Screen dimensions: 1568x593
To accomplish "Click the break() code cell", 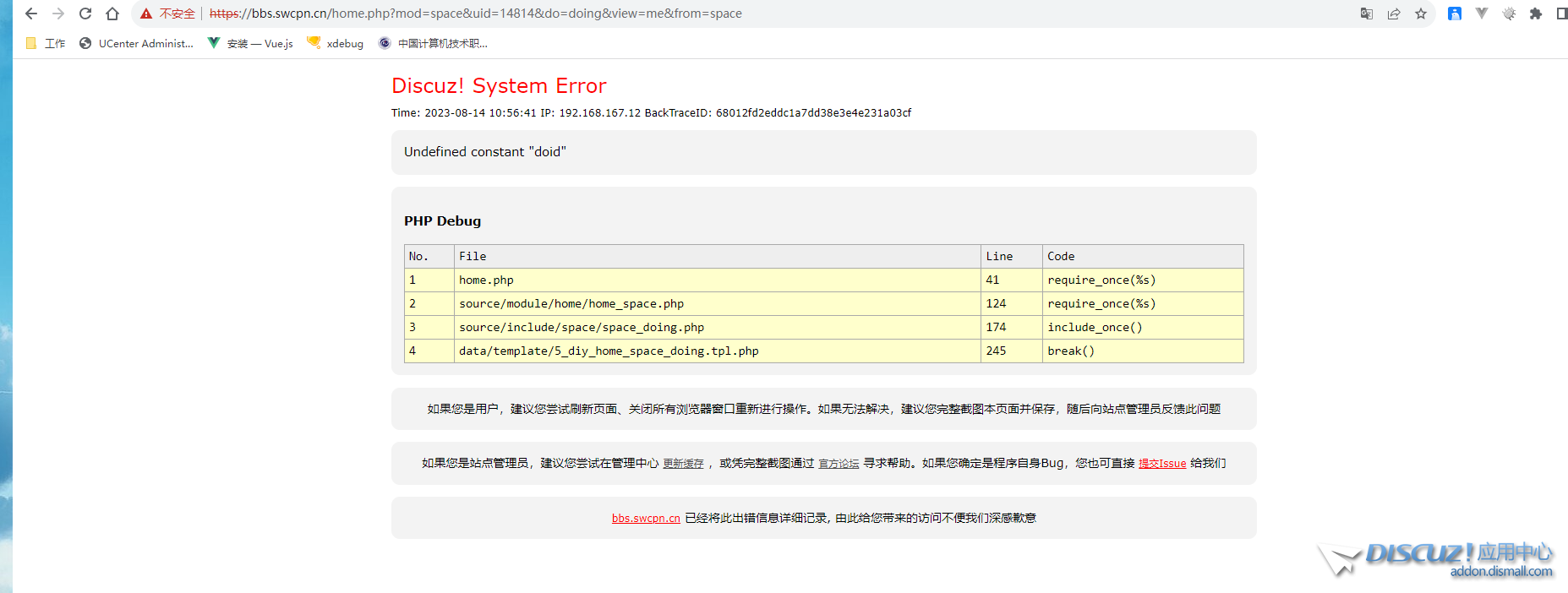I will pos(1143,351).
